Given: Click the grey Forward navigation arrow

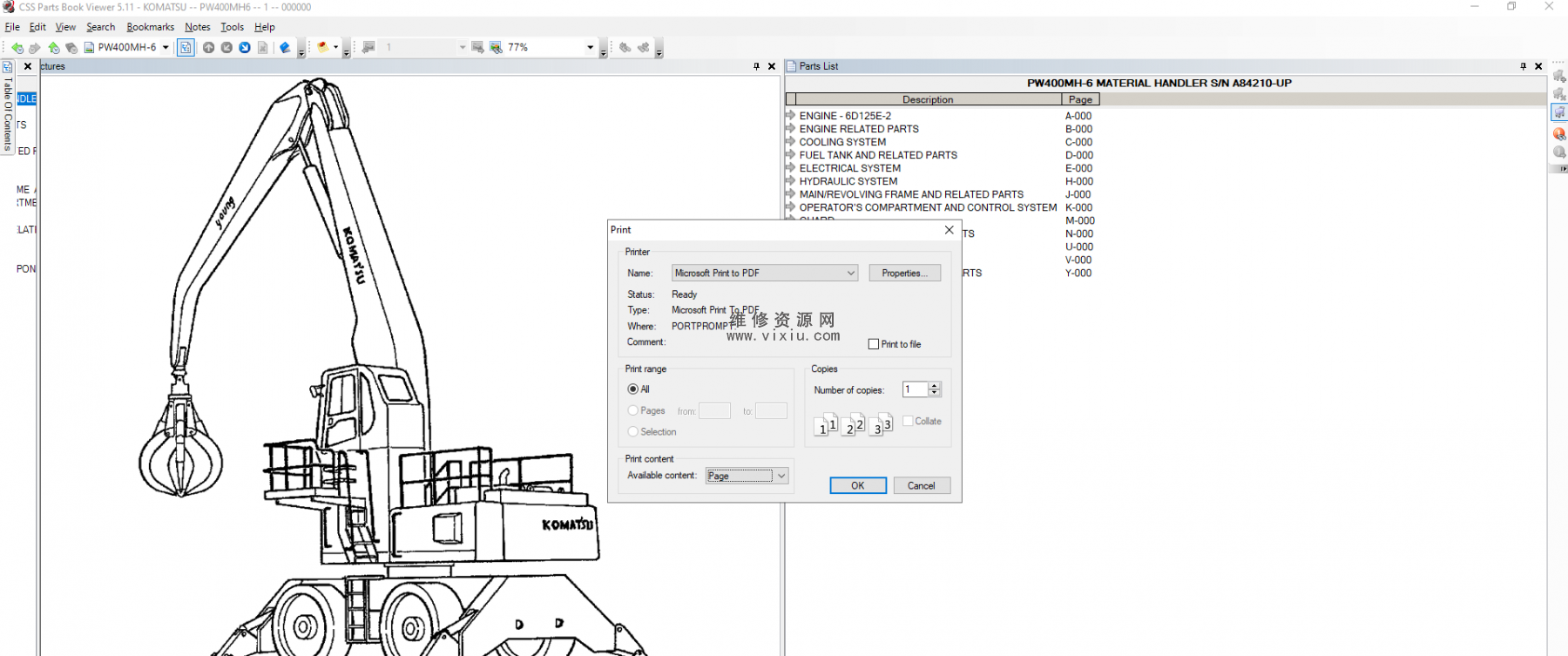Looking at the screenshot, I should (35, 48).
